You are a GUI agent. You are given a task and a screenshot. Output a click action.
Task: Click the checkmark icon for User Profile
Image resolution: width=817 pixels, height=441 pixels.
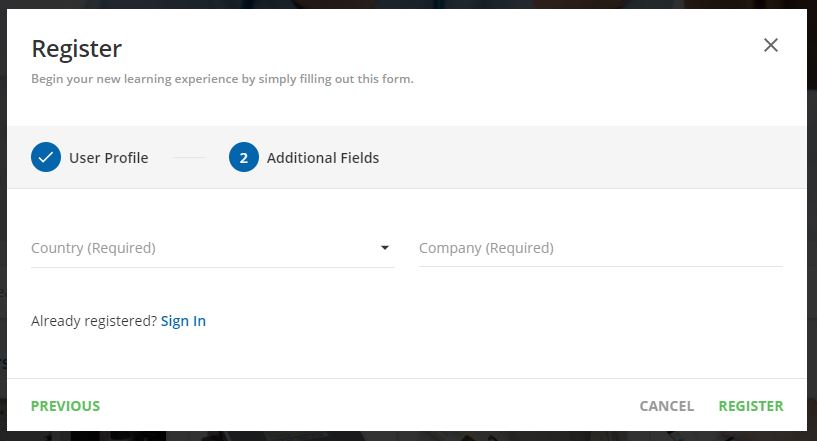[x=46, y=158]
